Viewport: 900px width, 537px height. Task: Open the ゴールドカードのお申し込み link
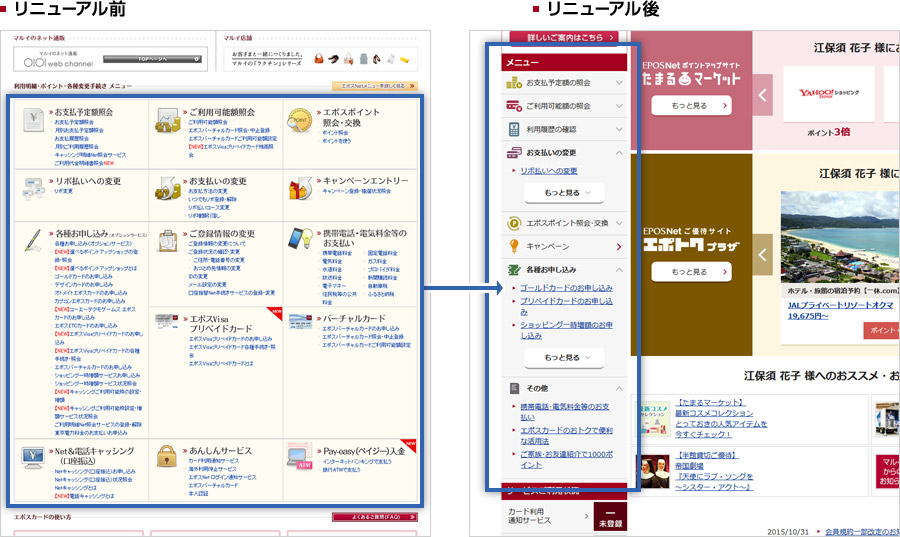point(567,288)
